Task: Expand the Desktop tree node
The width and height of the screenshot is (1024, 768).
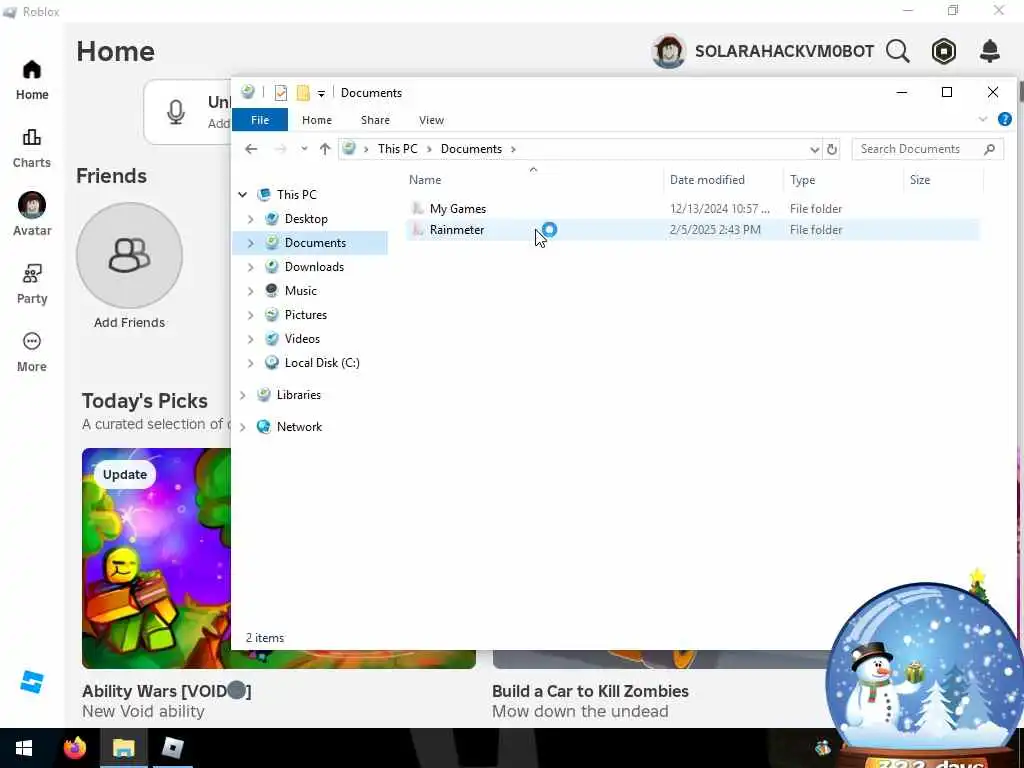Action: tap(251, 219)
